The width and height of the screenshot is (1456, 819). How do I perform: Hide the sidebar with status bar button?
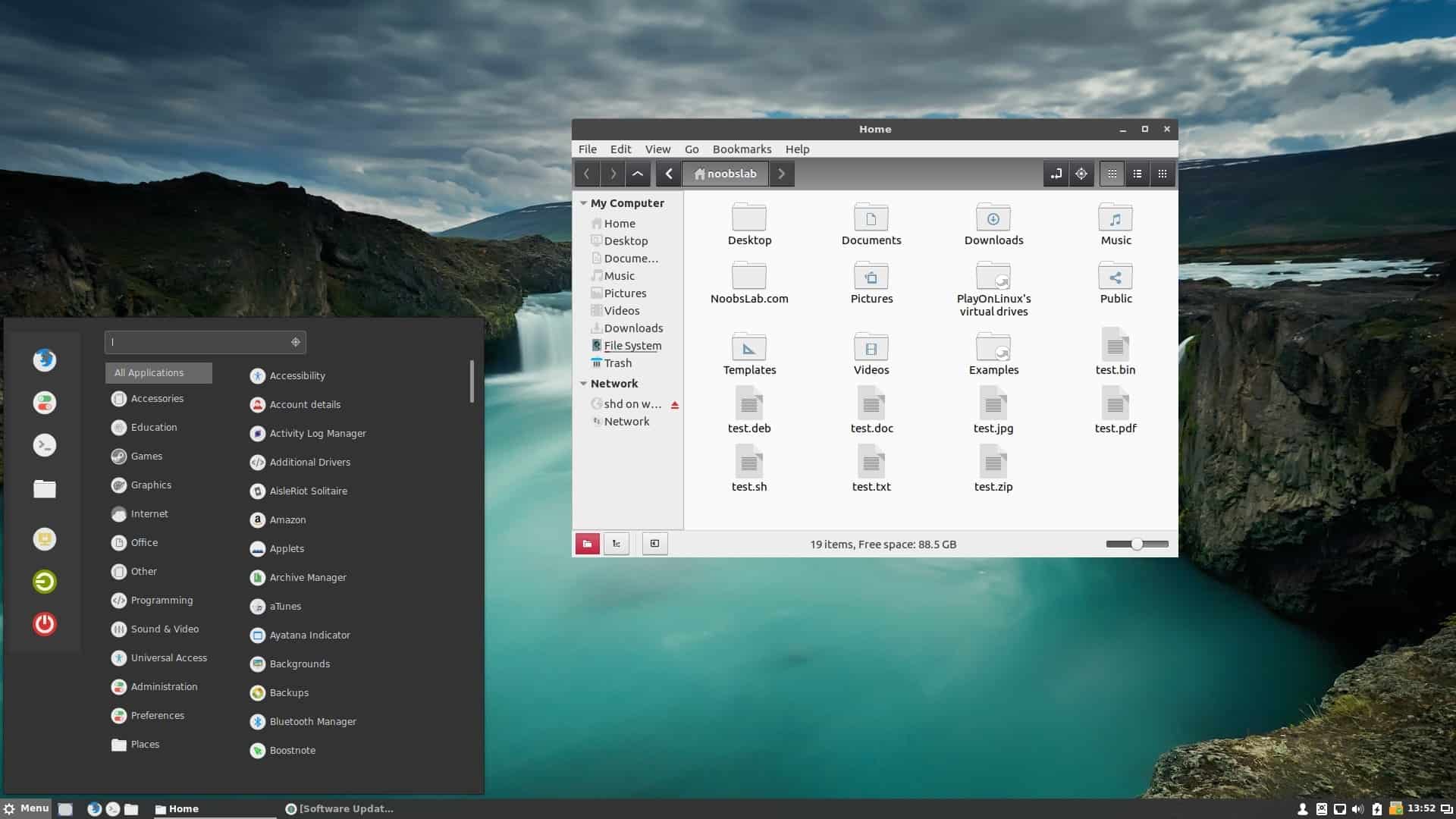(x=655, y=544)
